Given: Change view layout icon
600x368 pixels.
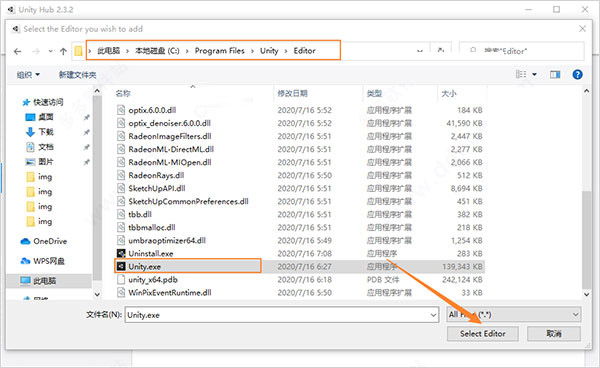Looking at the screenshot, I should [521, 74].
